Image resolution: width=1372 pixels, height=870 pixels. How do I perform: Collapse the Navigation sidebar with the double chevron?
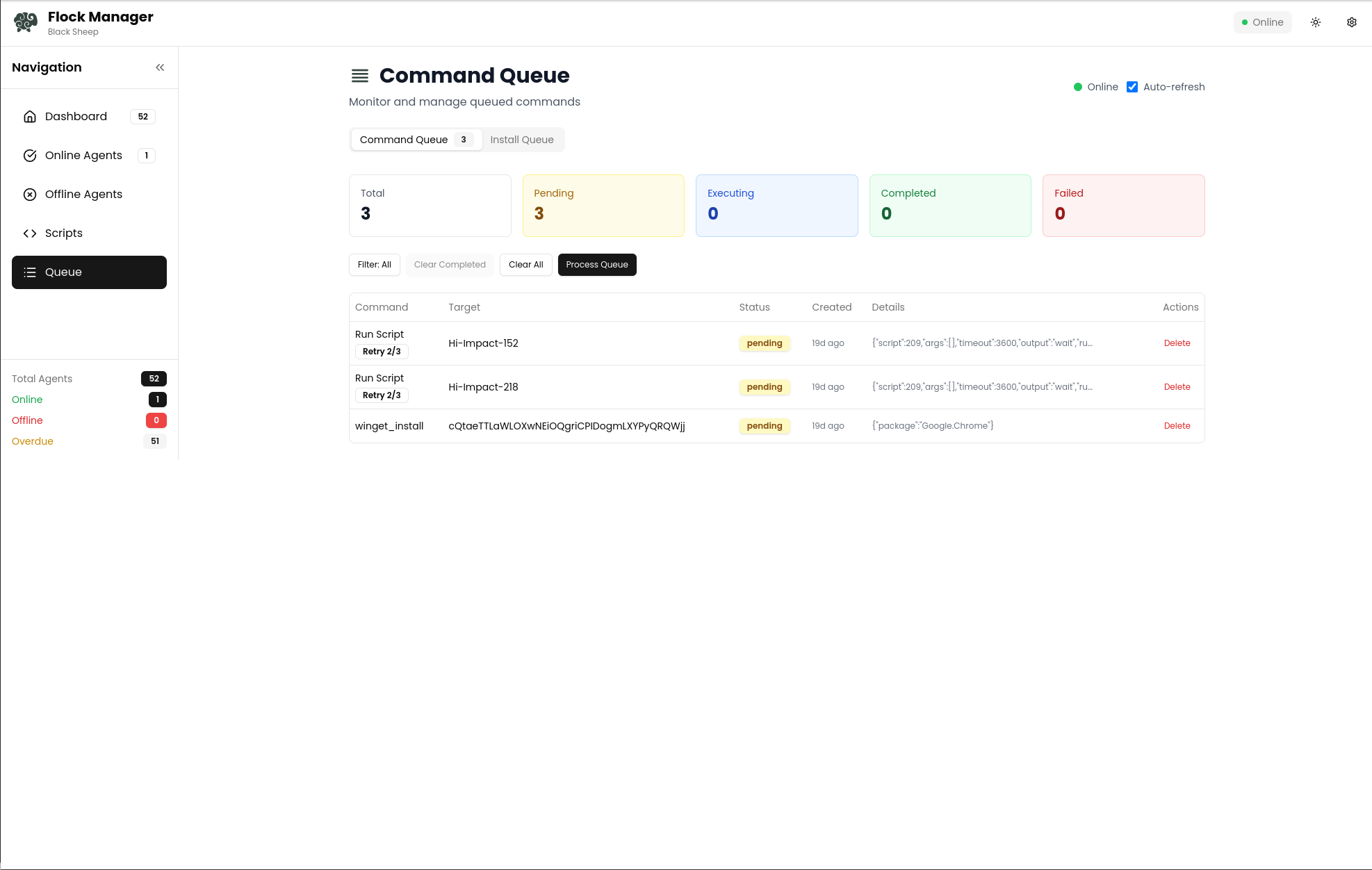point(160,67)
